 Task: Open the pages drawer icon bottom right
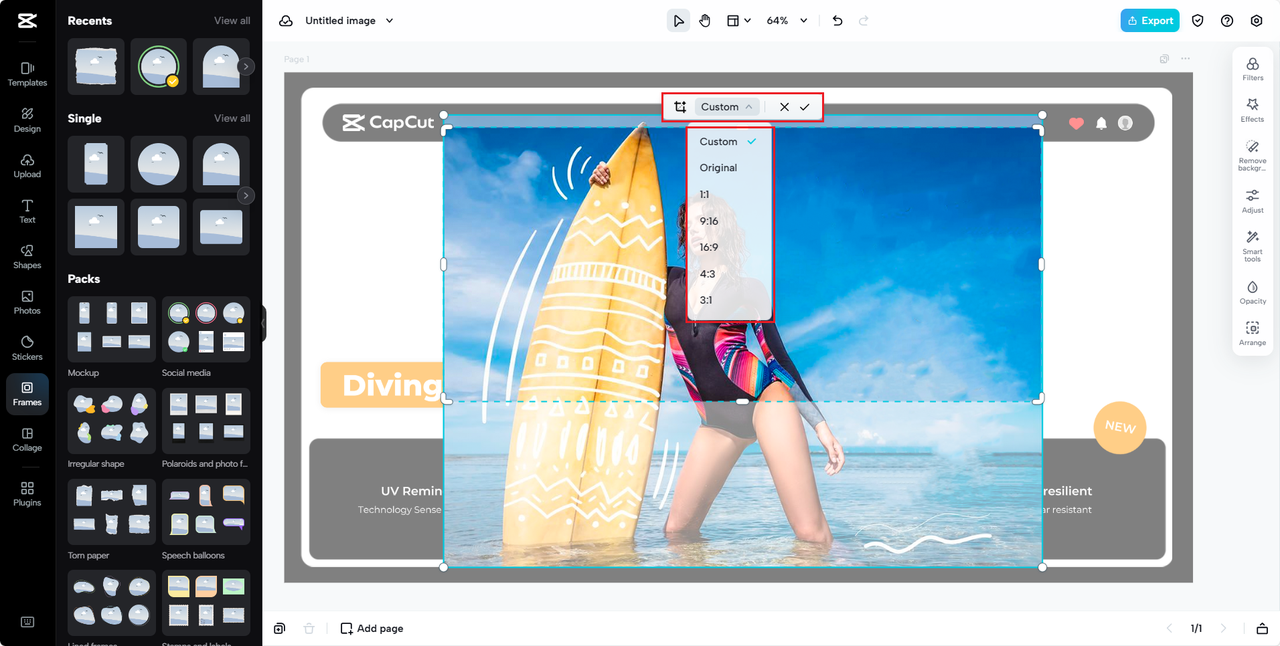1263,629
